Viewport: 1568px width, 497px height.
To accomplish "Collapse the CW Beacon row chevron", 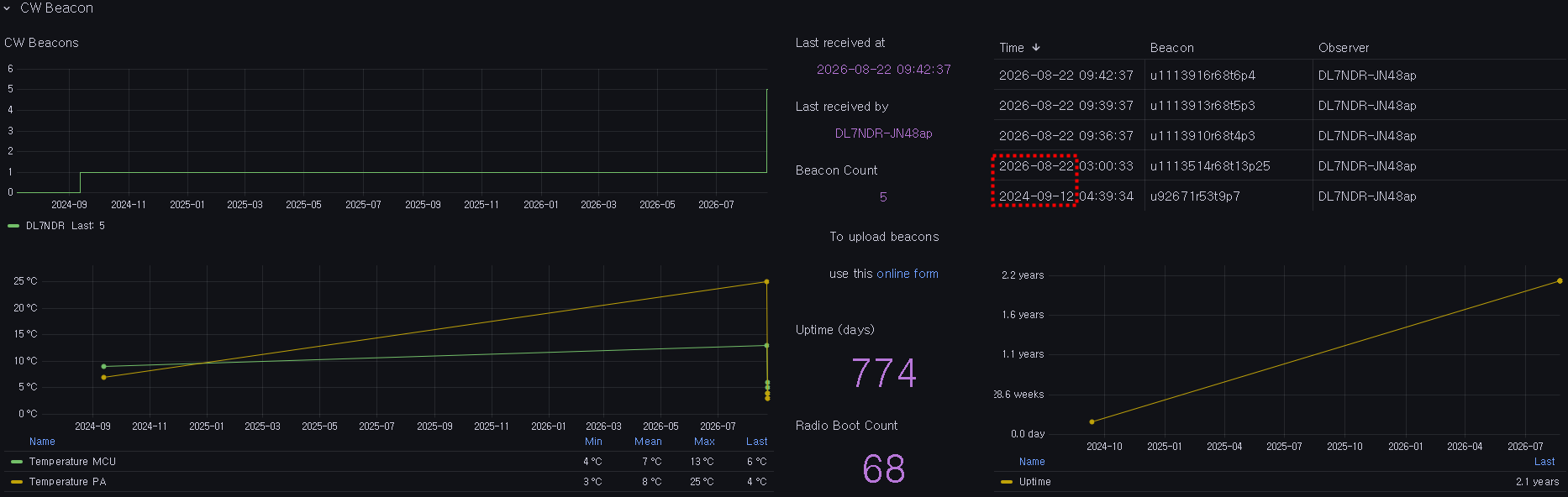I will [x=7, y=8].
